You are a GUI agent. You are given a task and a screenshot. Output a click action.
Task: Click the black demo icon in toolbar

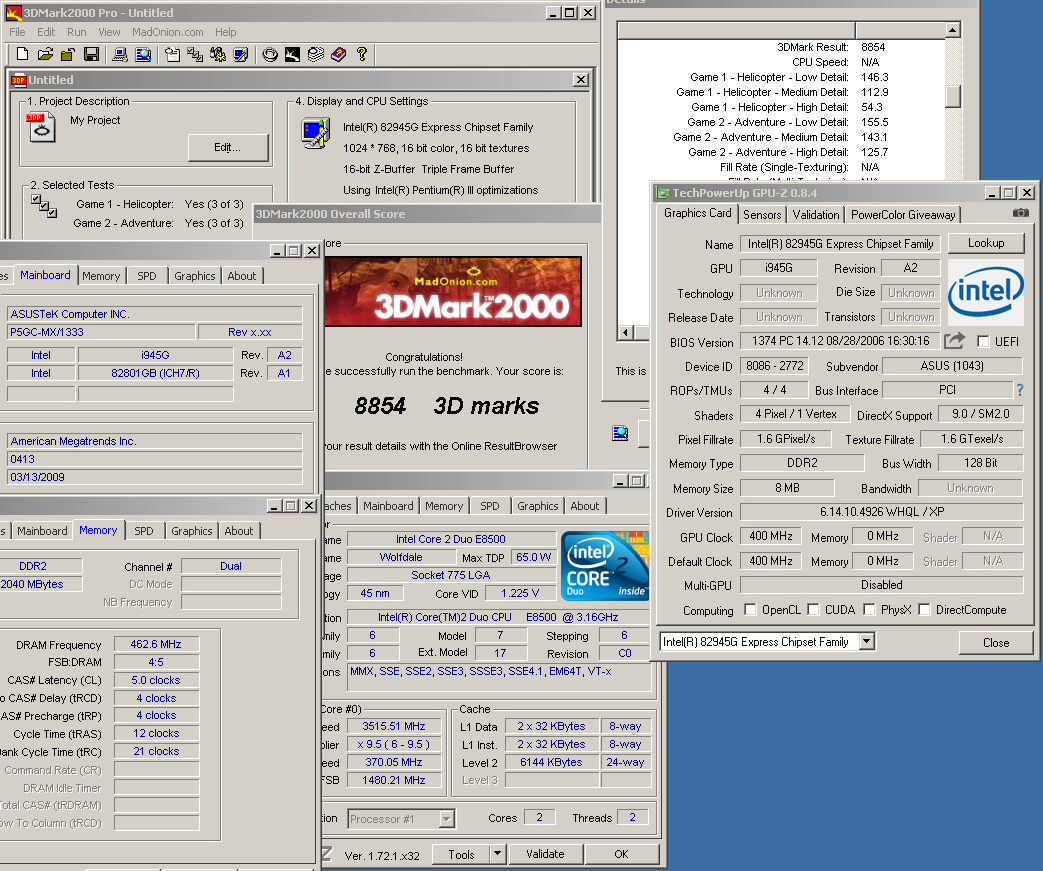[x=293, y=54]
